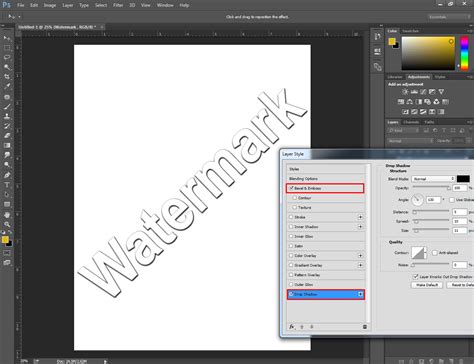Open the layer blend mode Normal dropdown
Image resolution: width=474 pixels, height=364 pixels.
coord(410,141)
